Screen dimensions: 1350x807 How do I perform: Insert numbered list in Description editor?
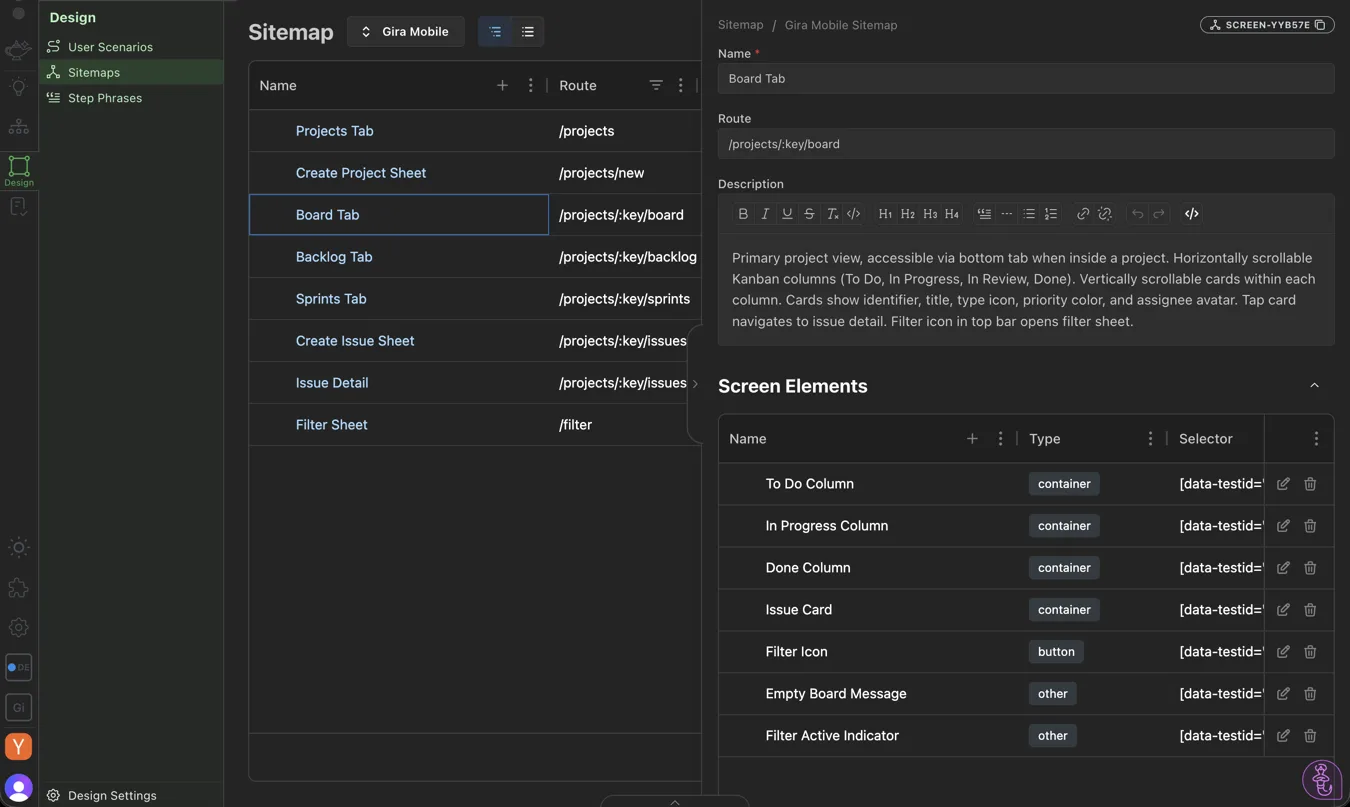click(x=1050, y=214)
